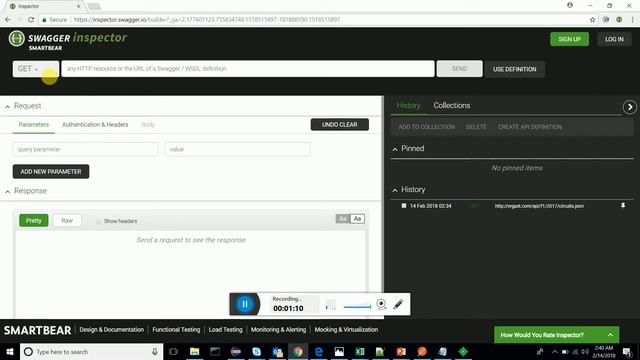
Task: Select the light Aa theme toggle
Action: coord(357,219)
